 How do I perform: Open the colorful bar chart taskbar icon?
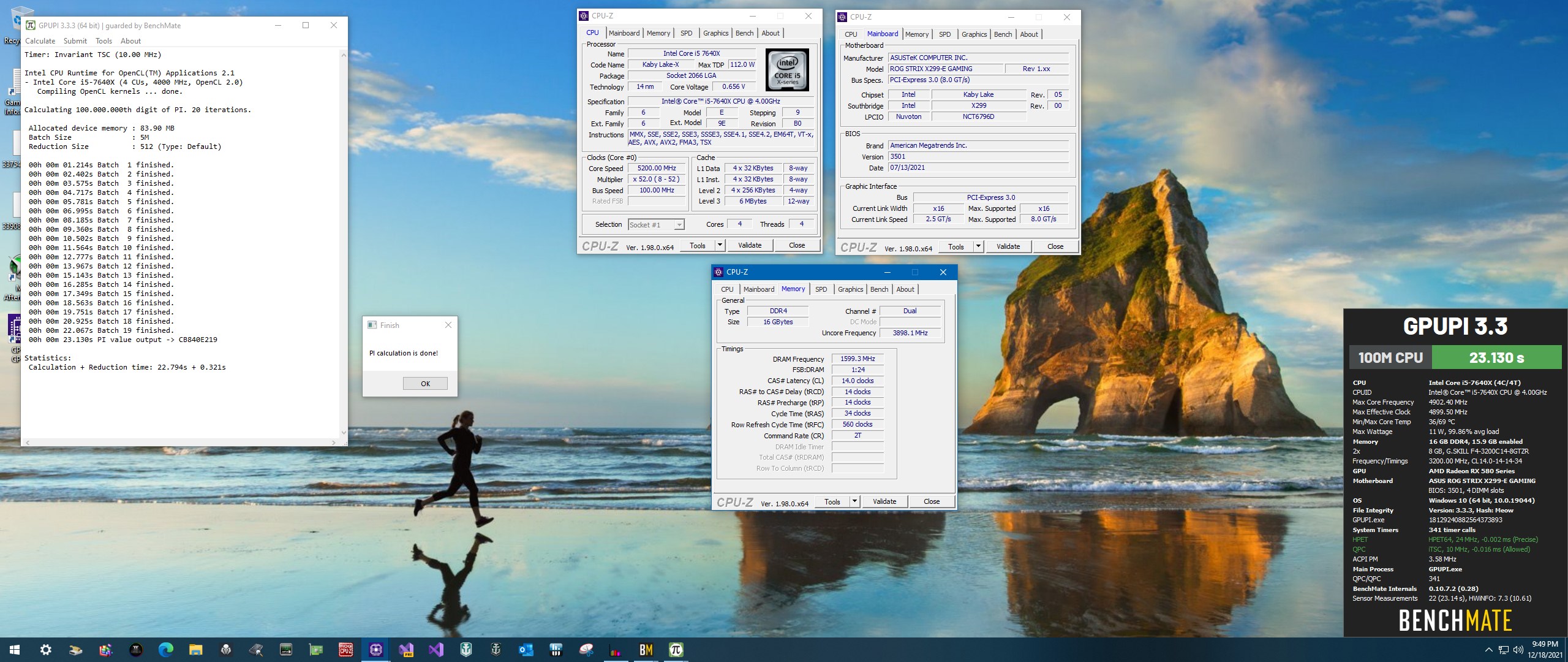click(616, 650)
